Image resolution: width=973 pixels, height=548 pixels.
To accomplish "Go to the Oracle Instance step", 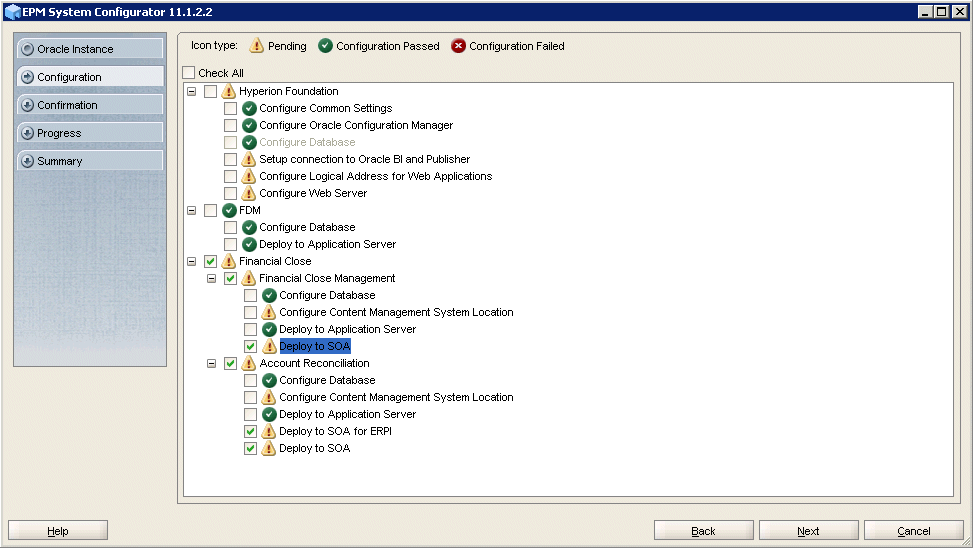I will (90, 49).
